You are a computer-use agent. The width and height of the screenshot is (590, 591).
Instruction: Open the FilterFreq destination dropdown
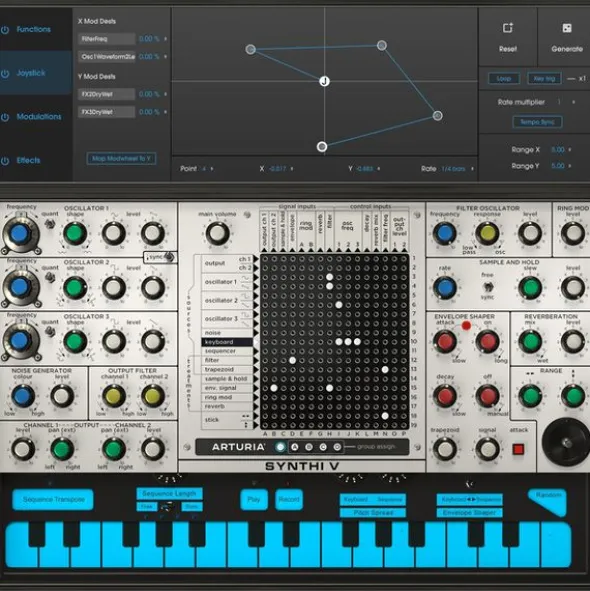pyautogui.click(x=107, y=39)
